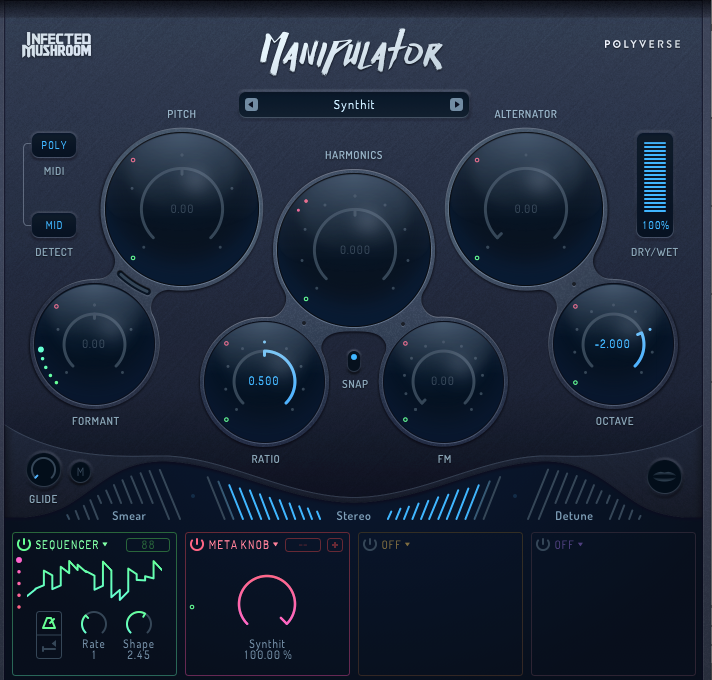
Task: Click the 100% dry/wet value
Action: click(x=655, y=225)
